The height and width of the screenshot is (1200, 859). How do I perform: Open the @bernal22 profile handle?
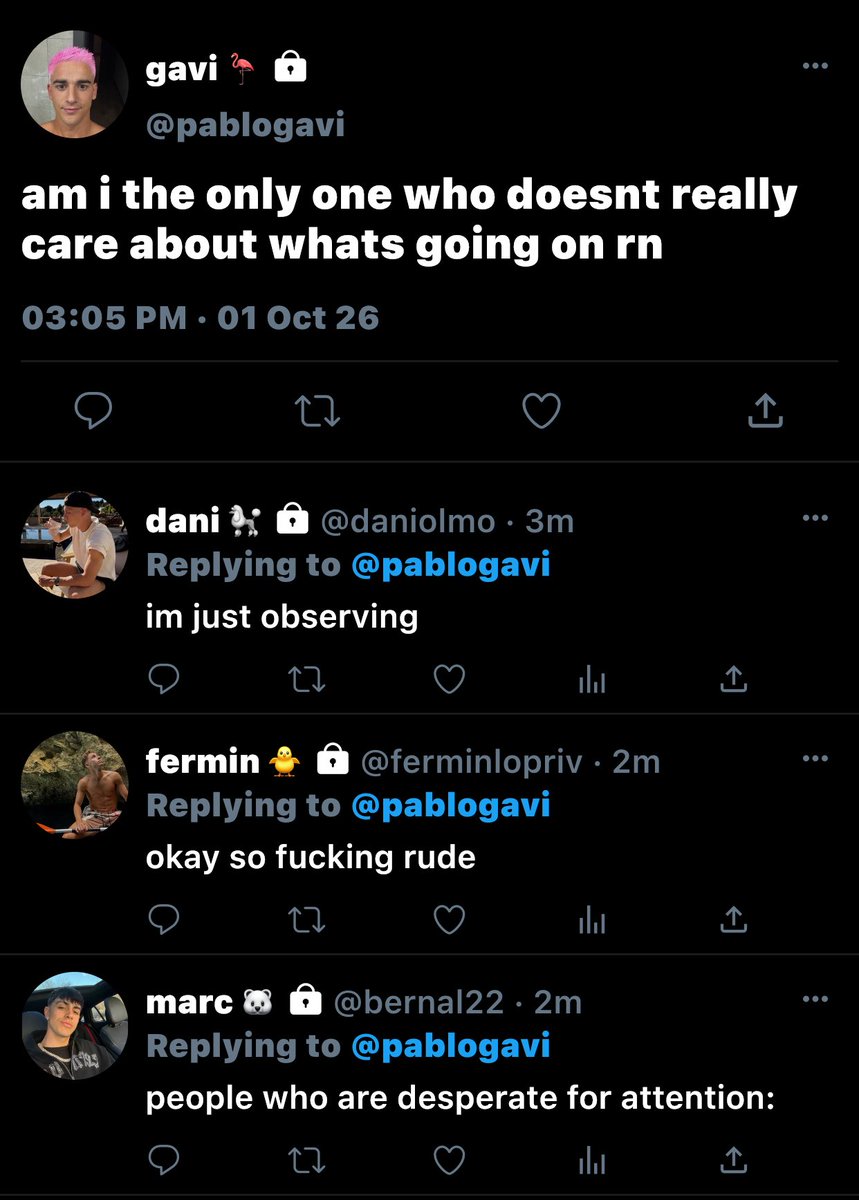[x=418, y=1002]
